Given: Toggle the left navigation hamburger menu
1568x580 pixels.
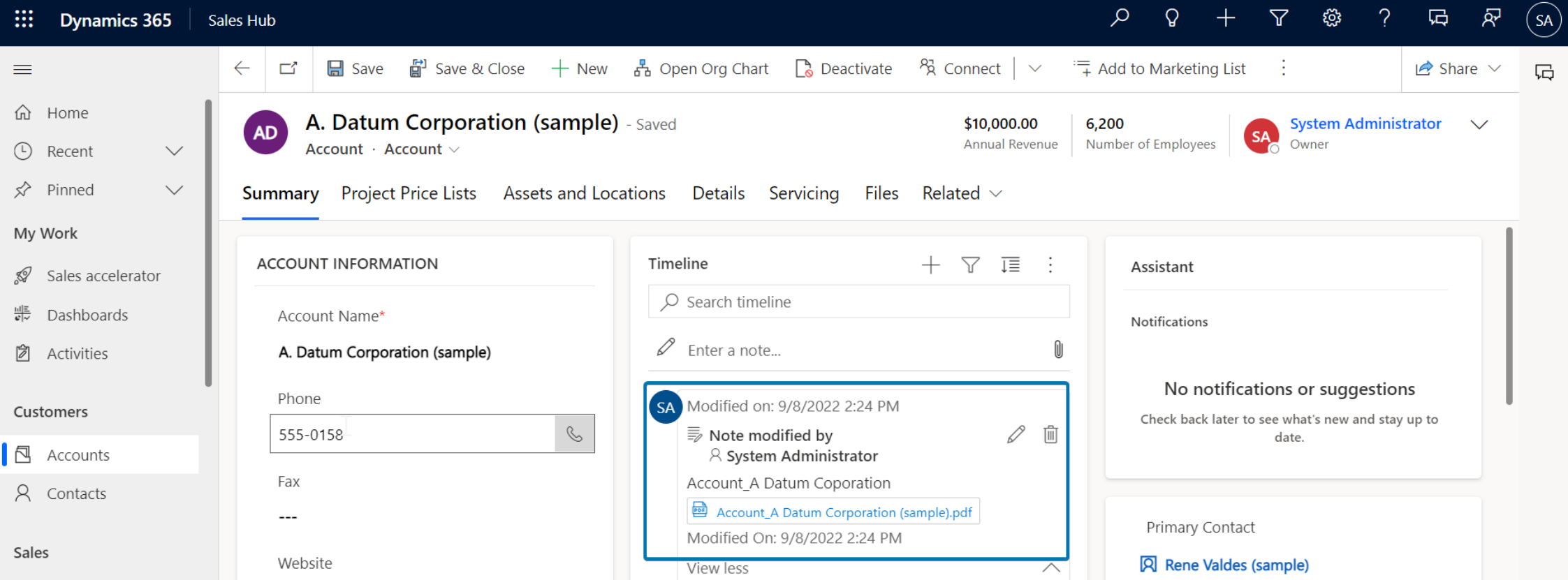Looking at the screenshot, I should click(22, 69).
